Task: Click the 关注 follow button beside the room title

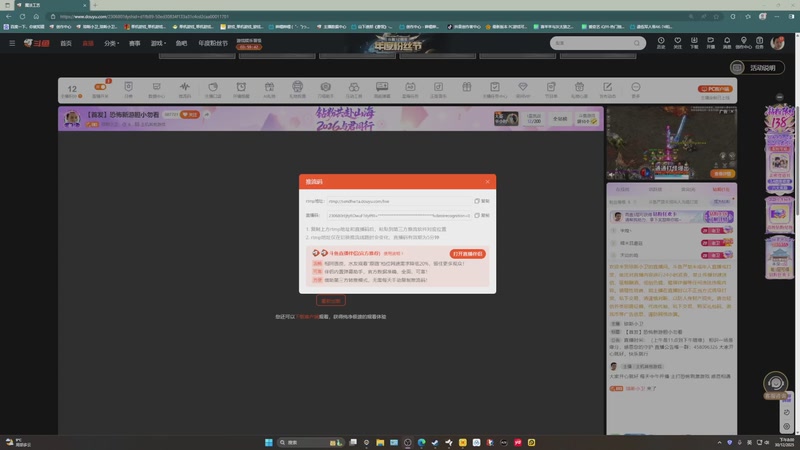Action: click(190, 115)
